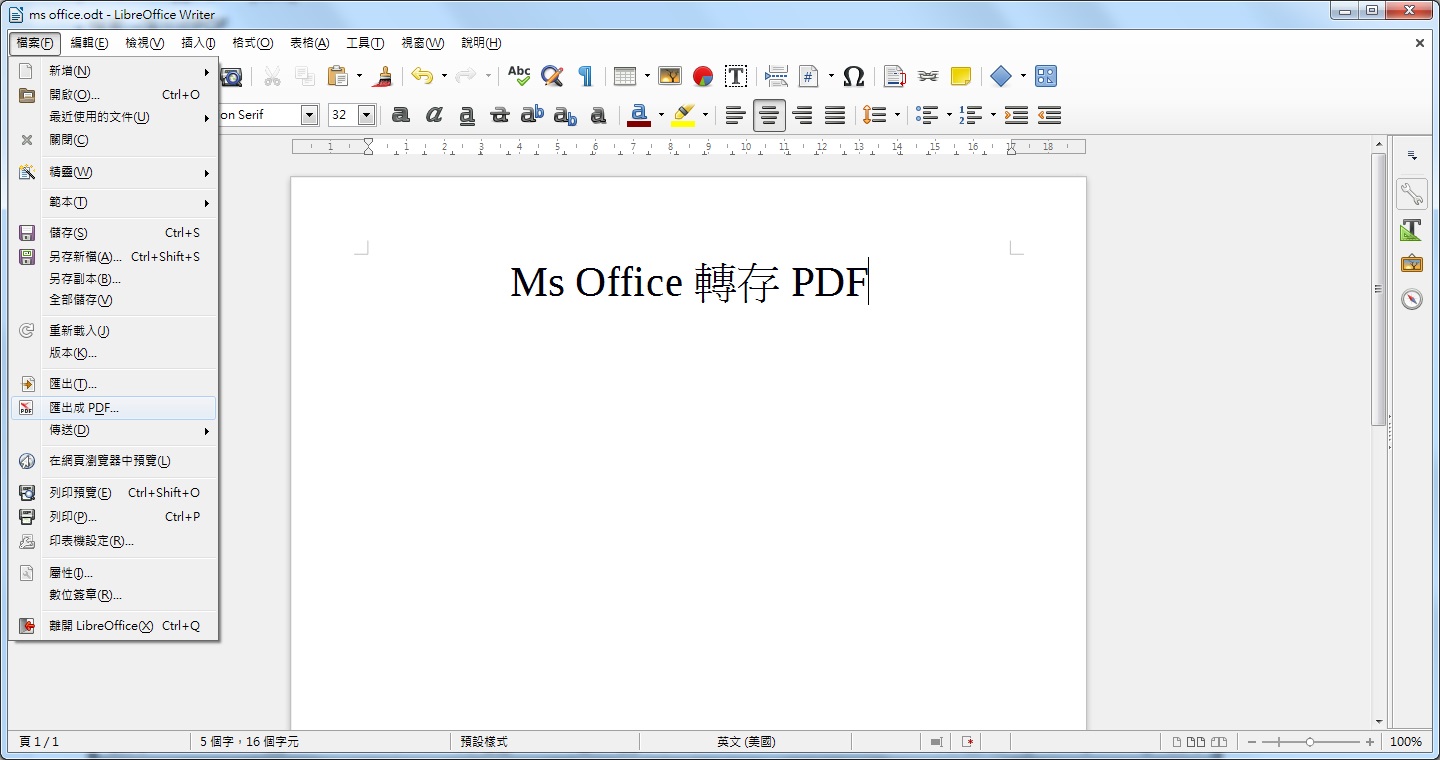The width and height of the screenshot is (1440, 760).
Task: Click the zoom slider in status bar
Action: pyautogui.click(x=1310, y=742)
